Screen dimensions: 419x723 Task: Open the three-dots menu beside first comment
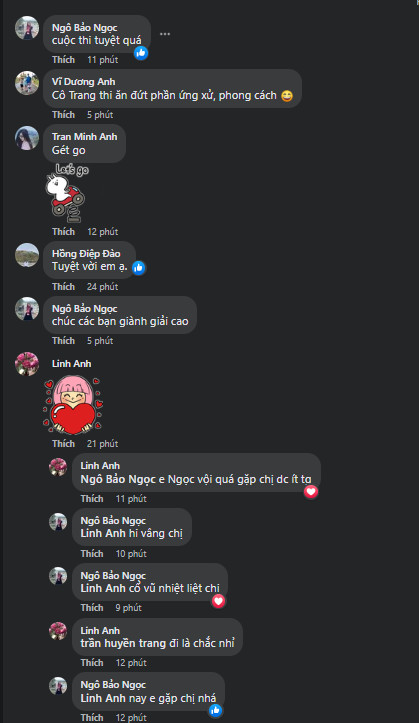165,34
